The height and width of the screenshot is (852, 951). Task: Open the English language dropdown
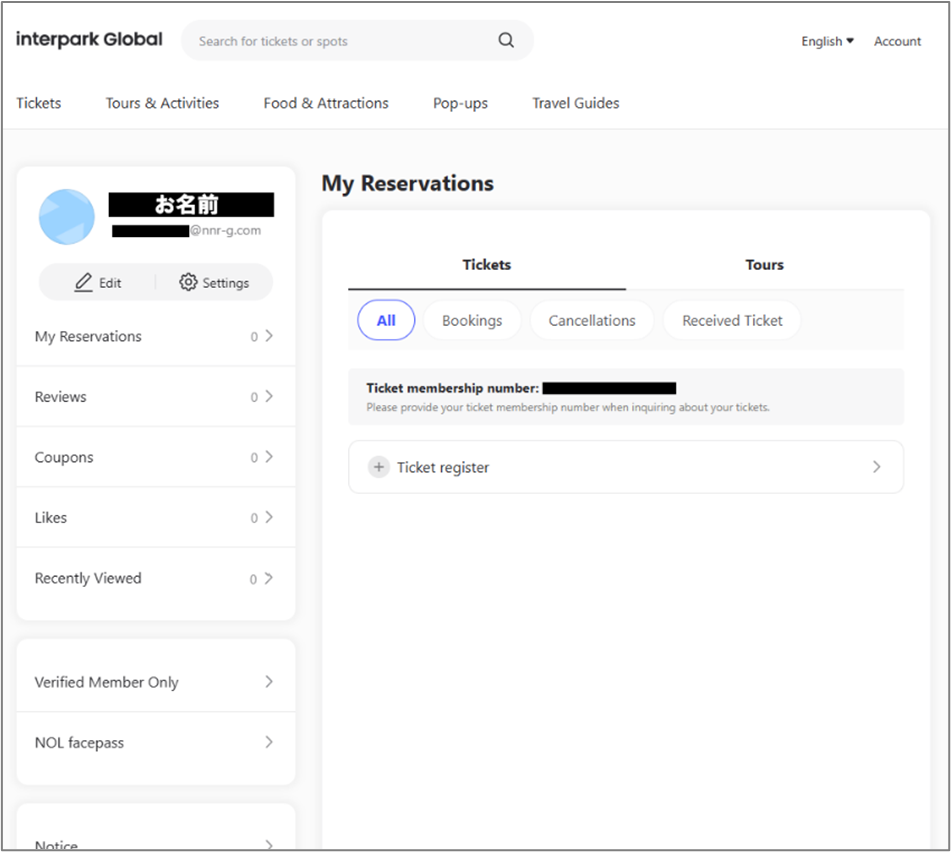(x=827, y=41)
